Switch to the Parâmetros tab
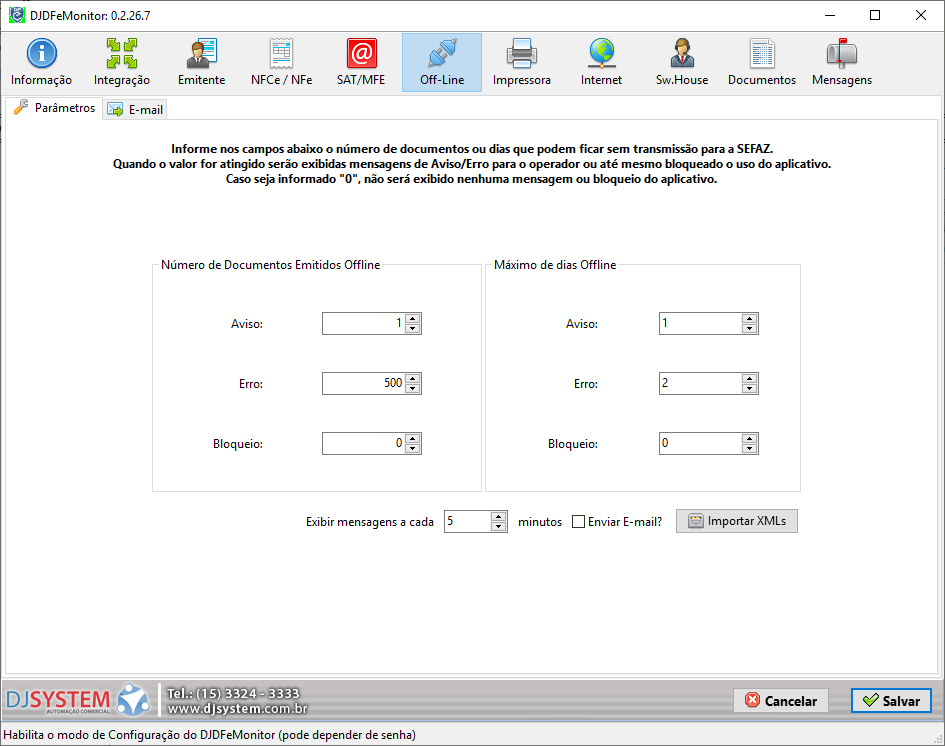This screenshot has height=746, width=945. click(54, 108)
